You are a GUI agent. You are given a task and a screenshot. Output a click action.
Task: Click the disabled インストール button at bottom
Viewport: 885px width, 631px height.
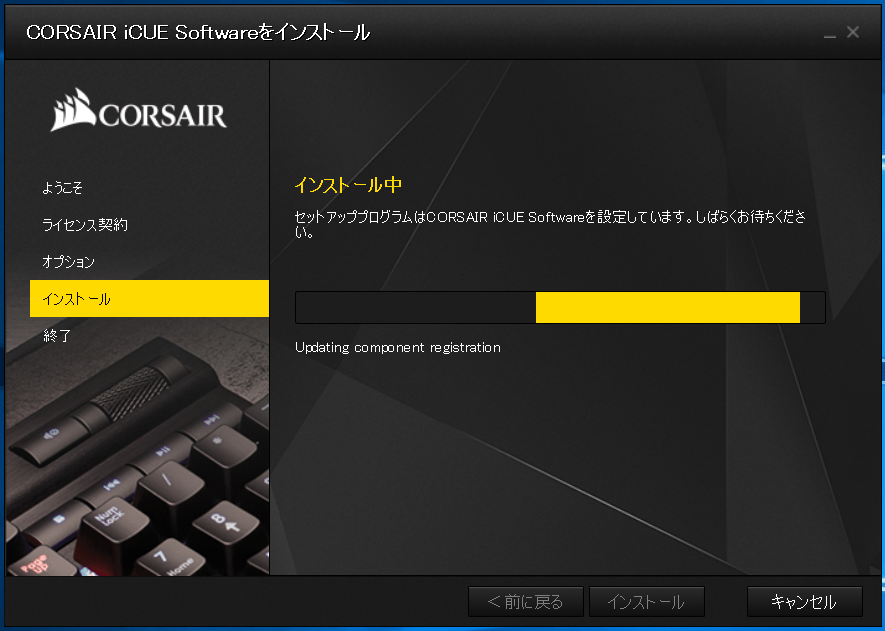tap(646, 602)
